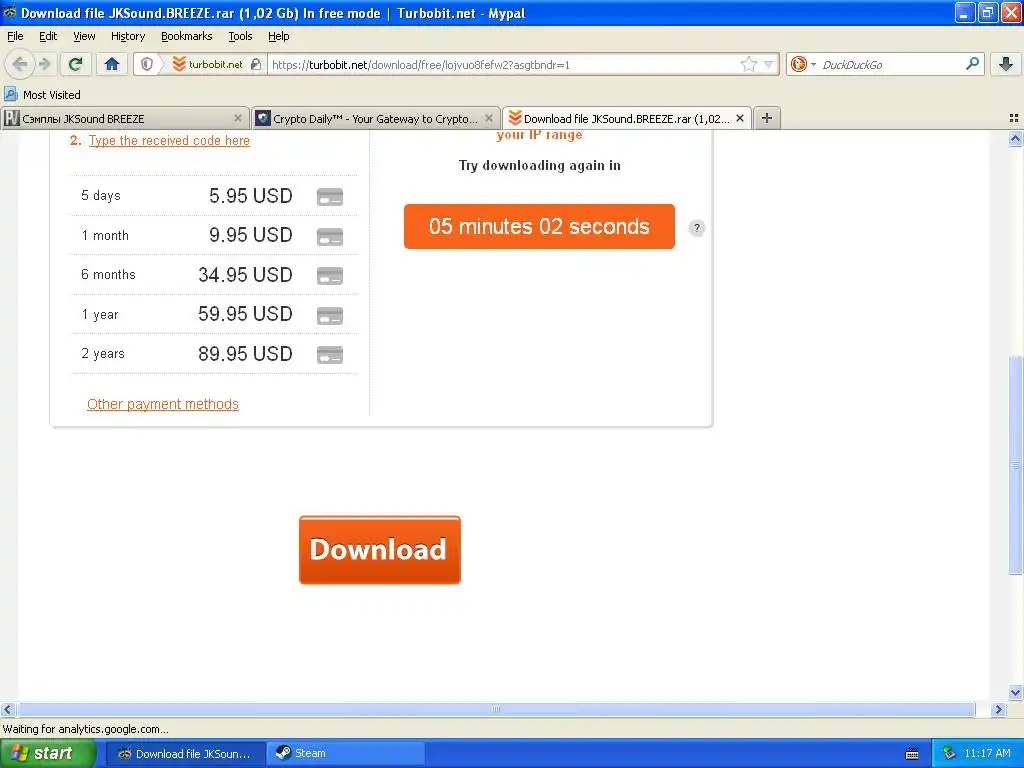Click the DuckDuckGo search field

point(891,64)
